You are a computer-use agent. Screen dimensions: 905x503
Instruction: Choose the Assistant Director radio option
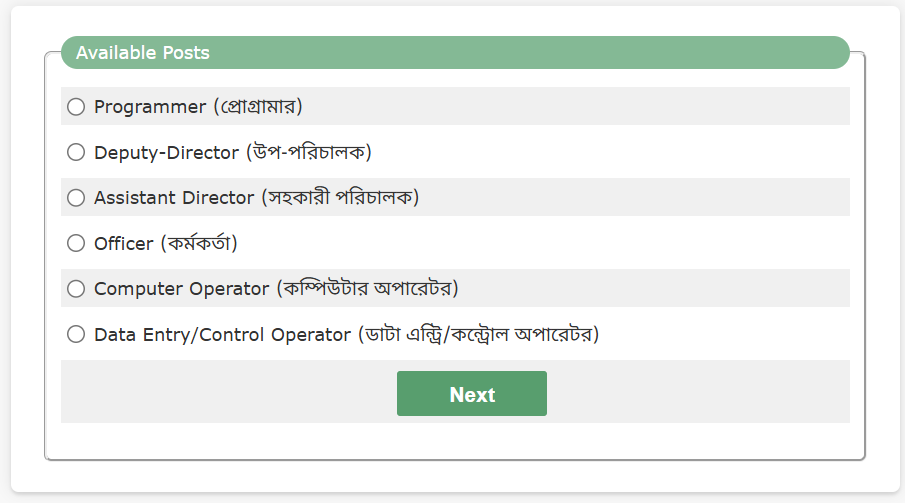76,198
